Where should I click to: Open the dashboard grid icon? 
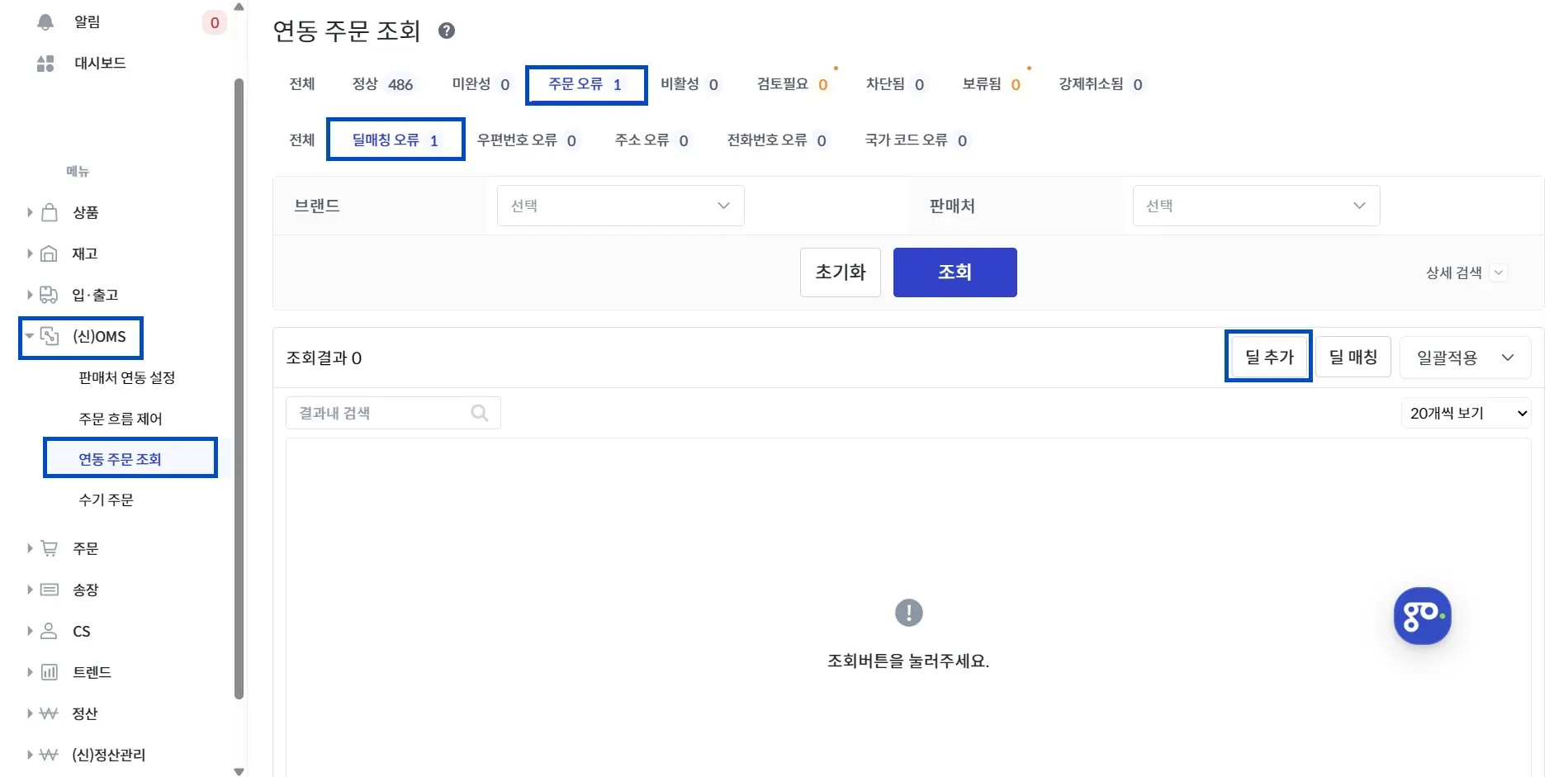[45, 64]
